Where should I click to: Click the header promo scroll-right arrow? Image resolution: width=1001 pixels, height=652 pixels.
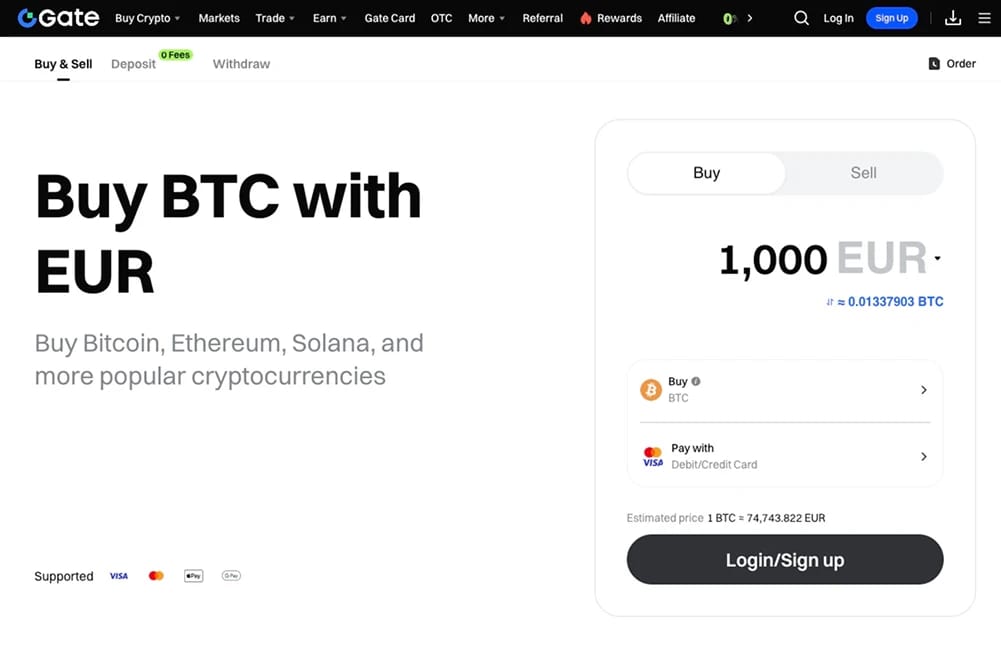pos(749,18)
